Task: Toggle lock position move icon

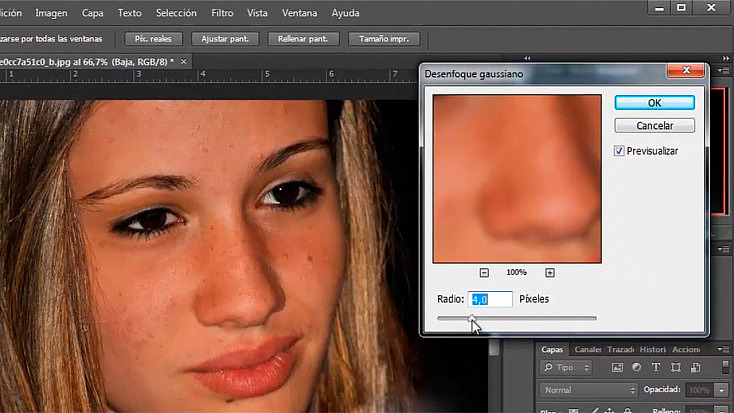Action: [x=610, y=410]
